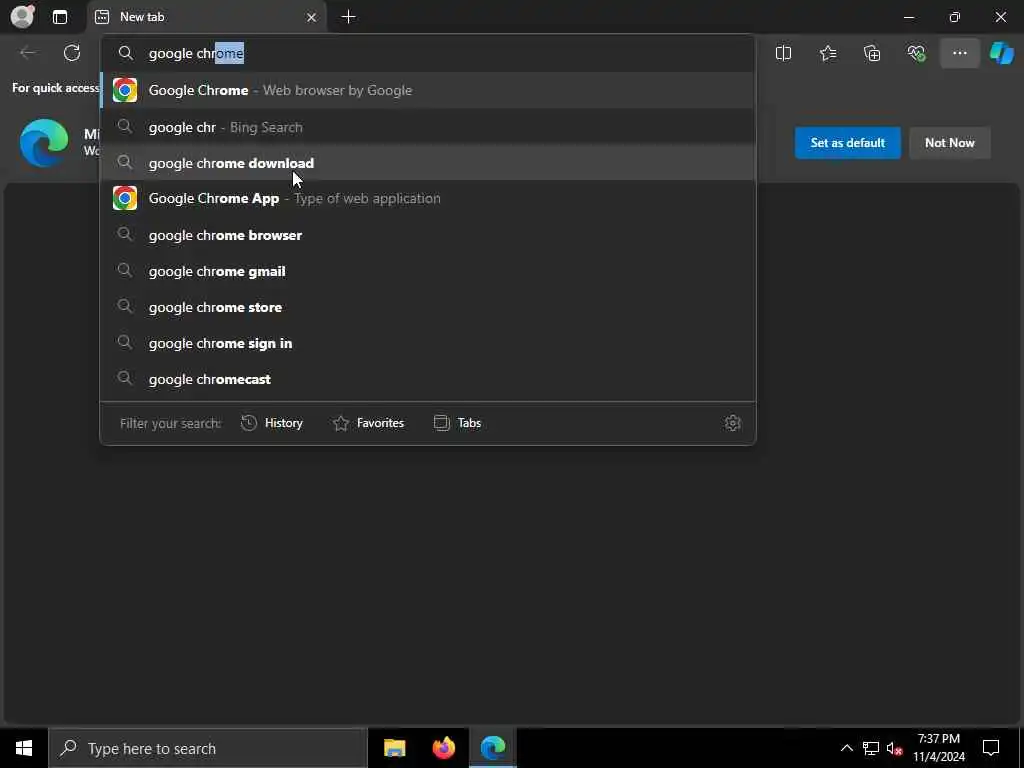Image resolution: width=1024 pixels, height=768 pixels.
Task: Restore down the Edge window
Action: tap(954, 17)
